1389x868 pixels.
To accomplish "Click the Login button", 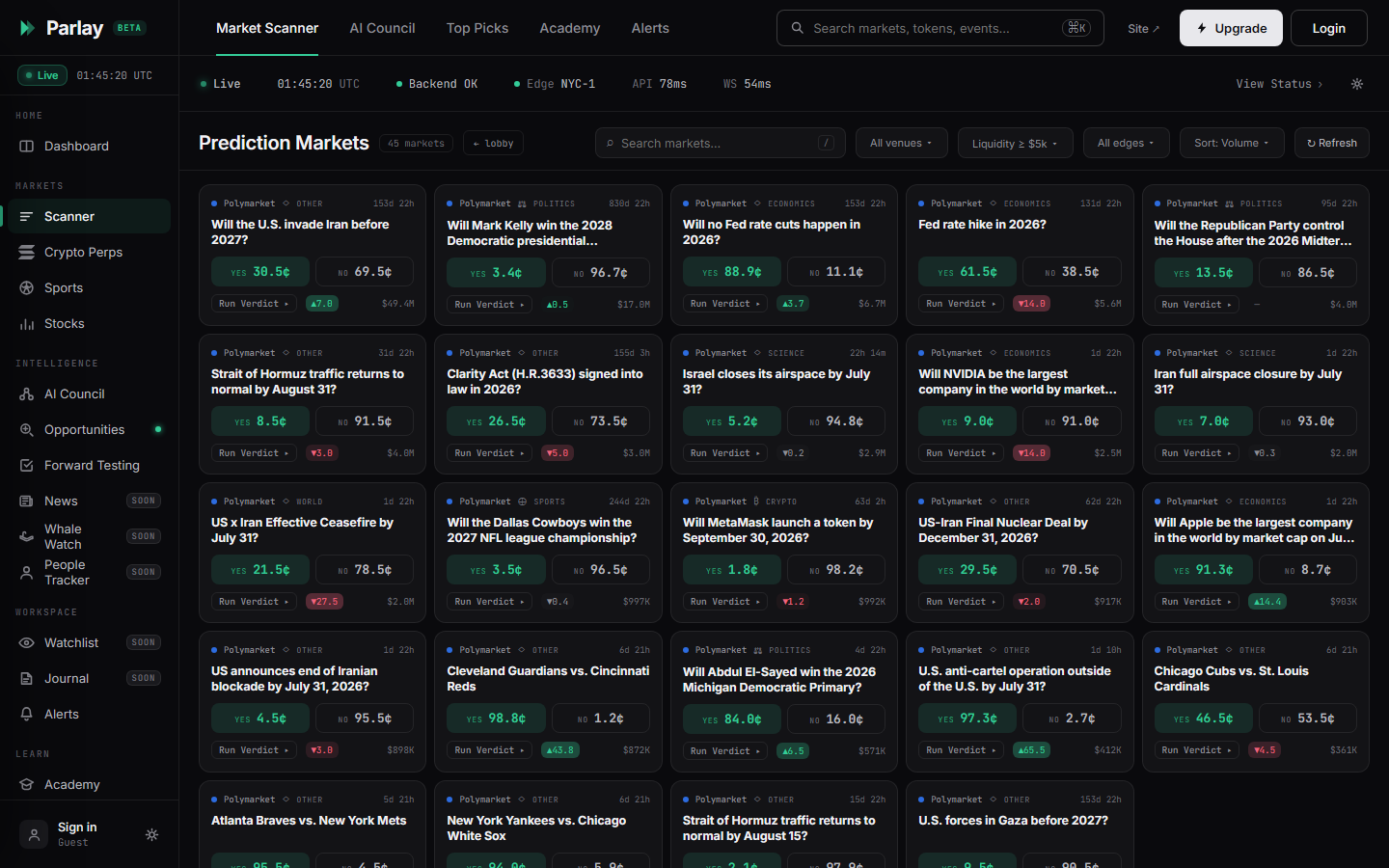I will [1329, 28].
